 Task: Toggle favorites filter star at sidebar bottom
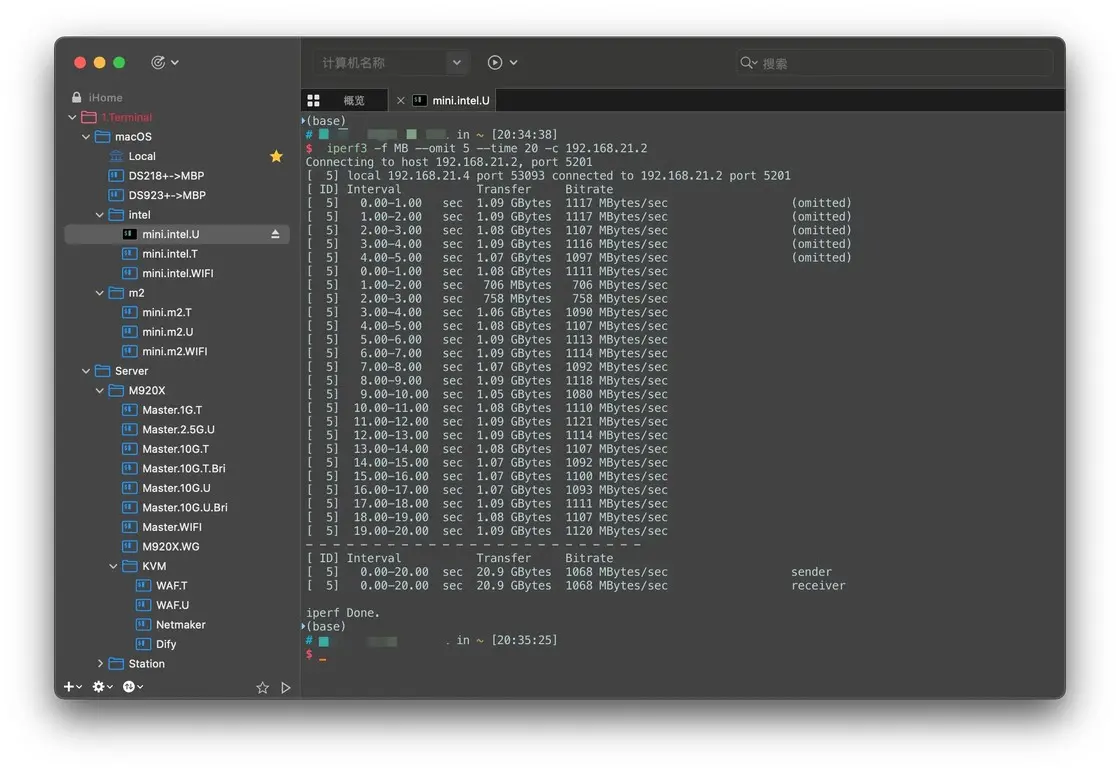point(262,687)
